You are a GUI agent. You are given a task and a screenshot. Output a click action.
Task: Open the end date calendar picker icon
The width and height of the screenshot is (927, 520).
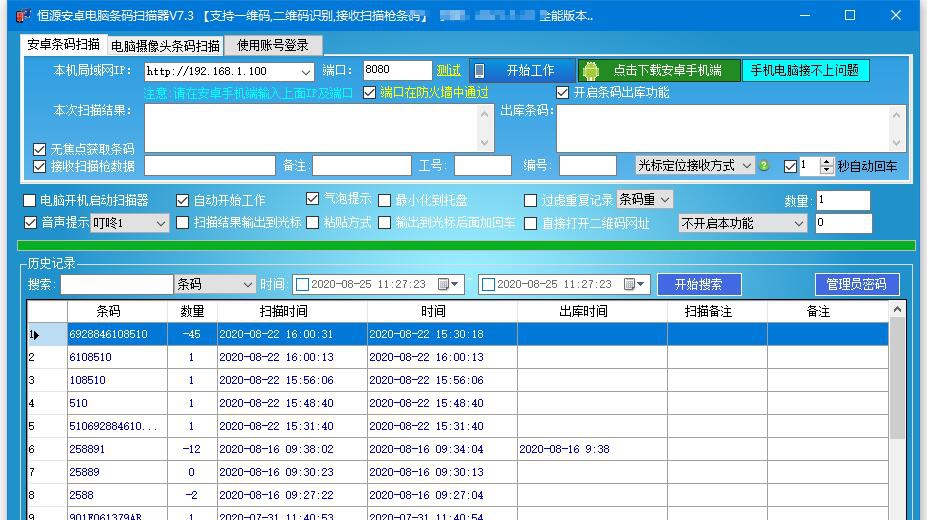[633, 284]
